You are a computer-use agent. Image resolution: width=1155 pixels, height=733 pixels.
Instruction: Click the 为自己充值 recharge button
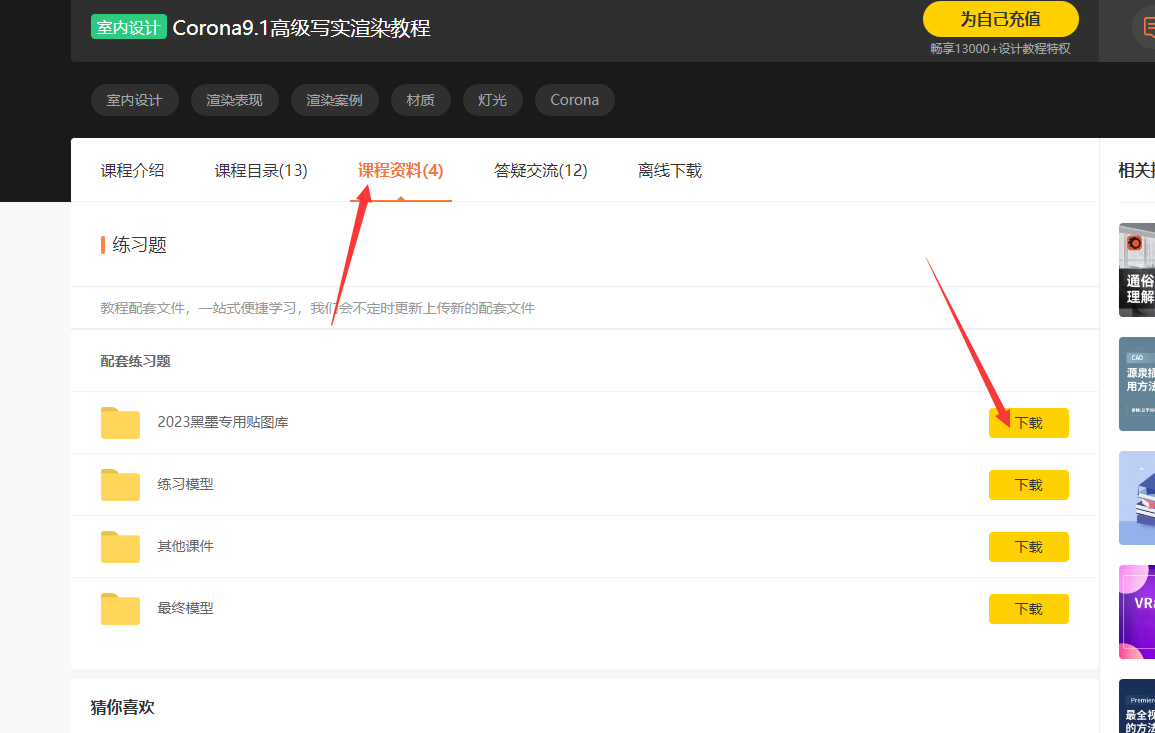(1000, 19)
